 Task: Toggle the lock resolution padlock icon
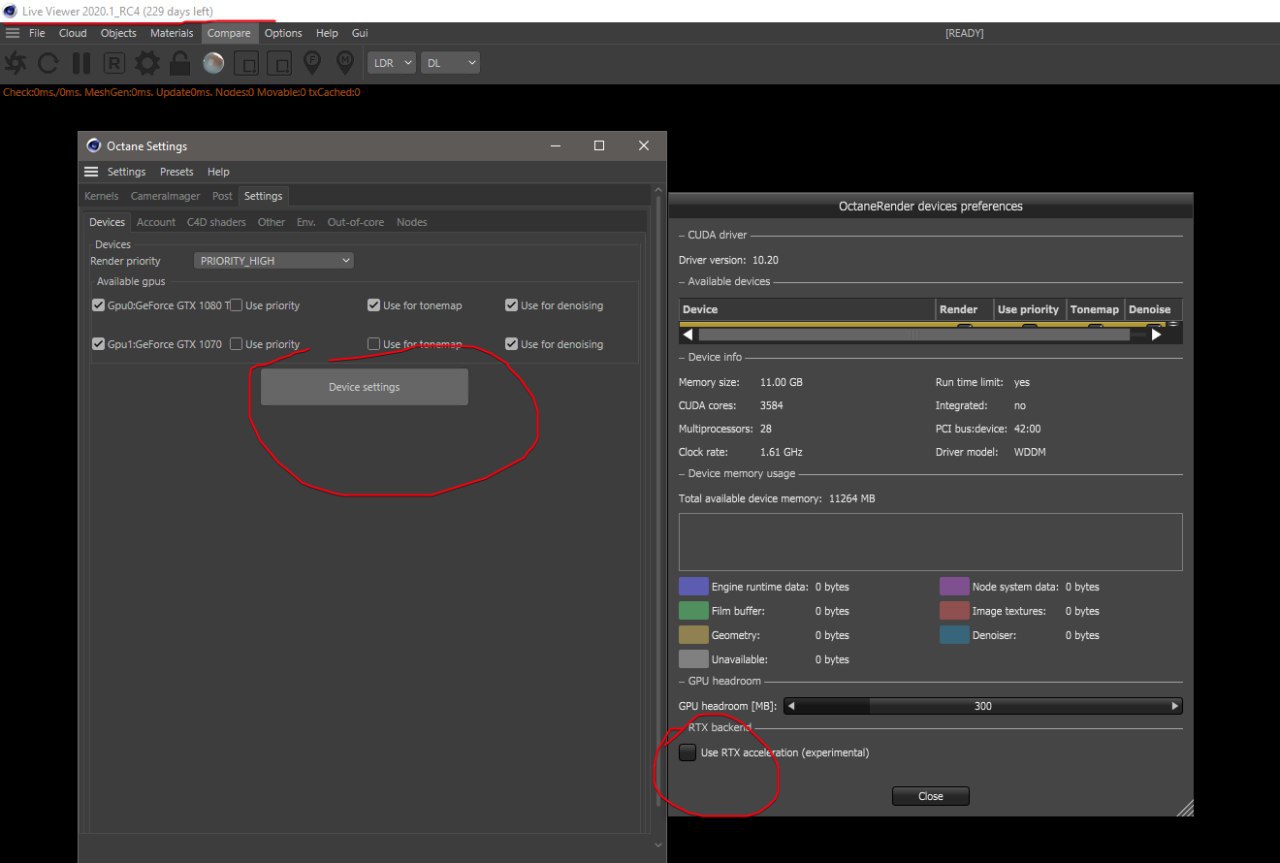[180, 63]
